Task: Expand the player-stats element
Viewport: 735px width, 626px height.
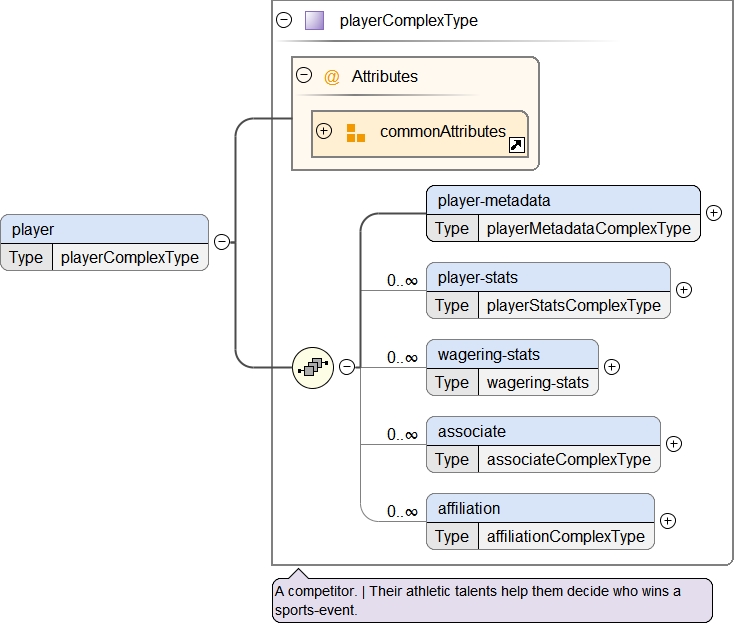Action: pyautogui.click(x=684, y=289)
